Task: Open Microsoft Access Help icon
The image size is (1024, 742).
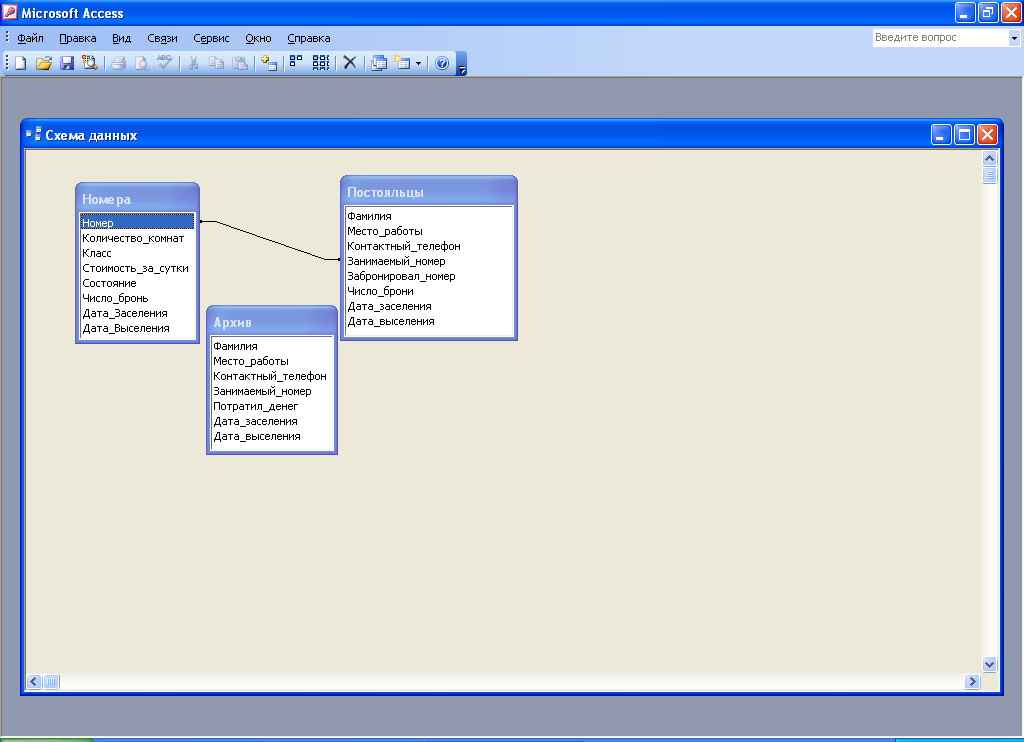Action: coord(442,63)
